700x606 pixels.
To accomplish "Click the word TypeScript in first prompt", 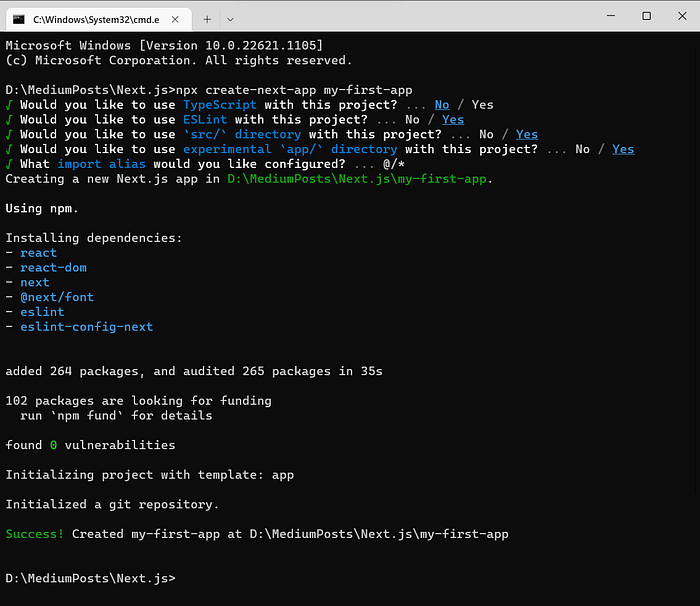I will 220,105.
